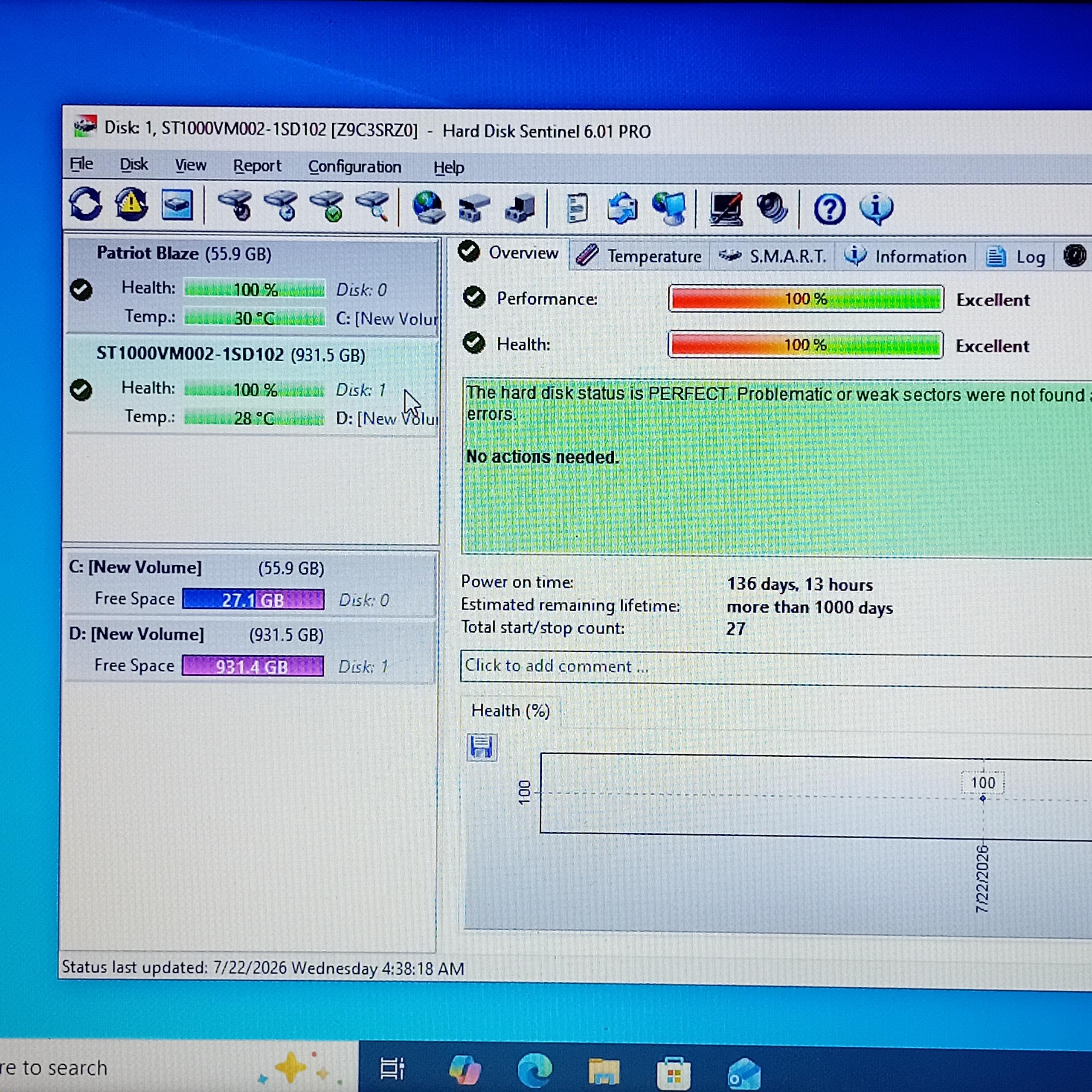Click the blue question mark Help icon
1092x1092 pixels.
830,210
